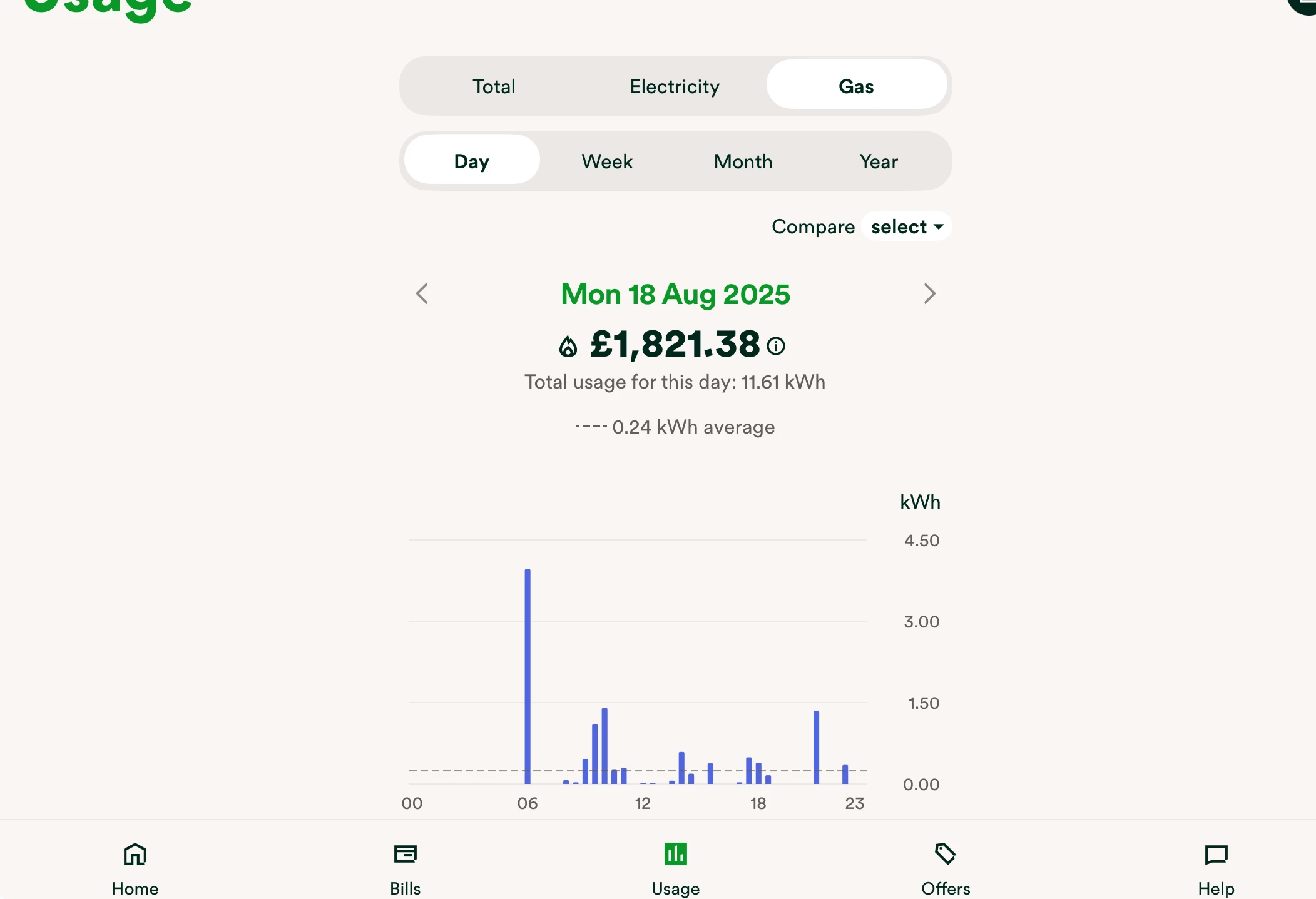Go to next day with right chevron

(x=929, y=293)
